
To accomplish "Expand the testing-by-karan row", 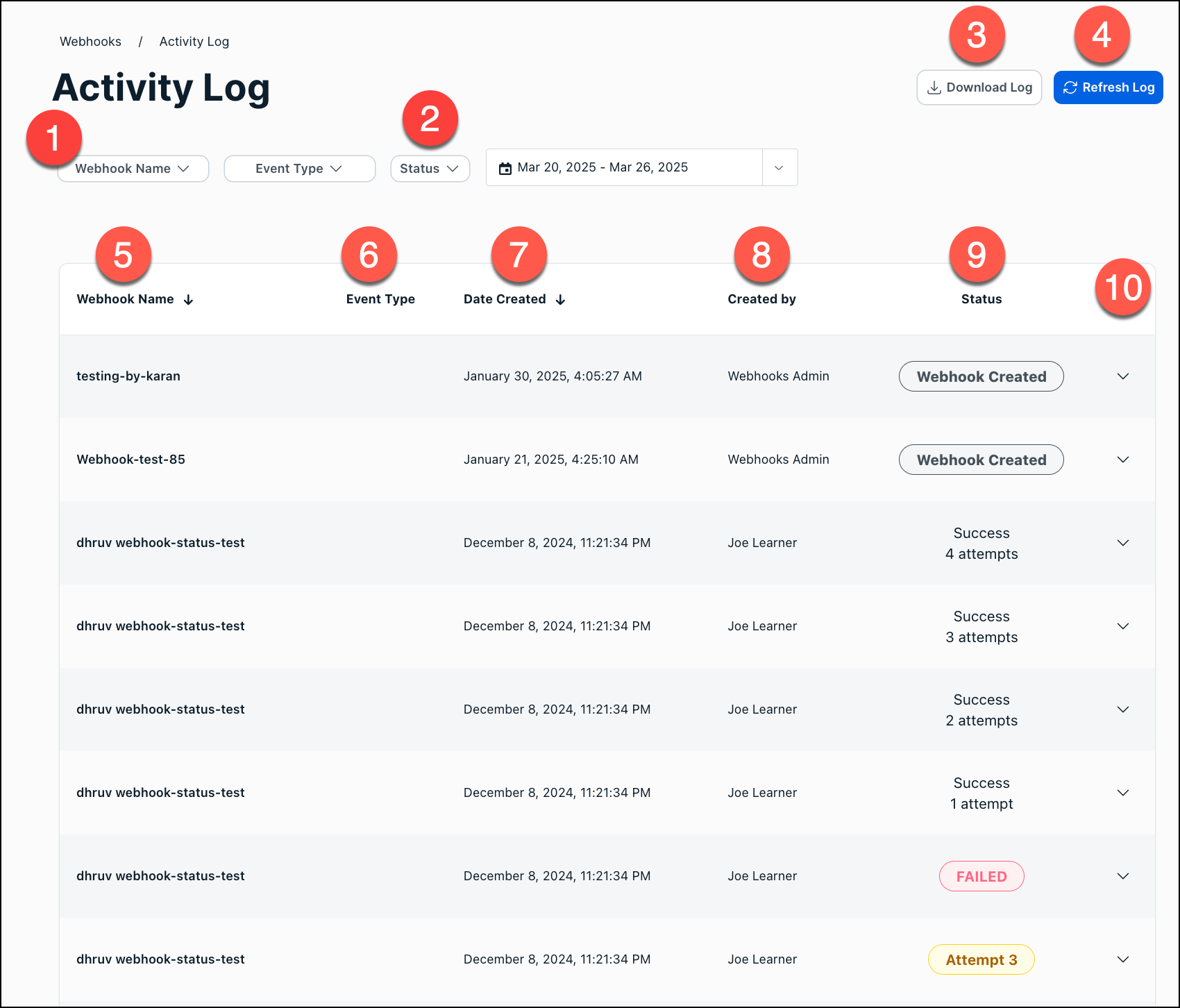I will [x=1122, y=376].
